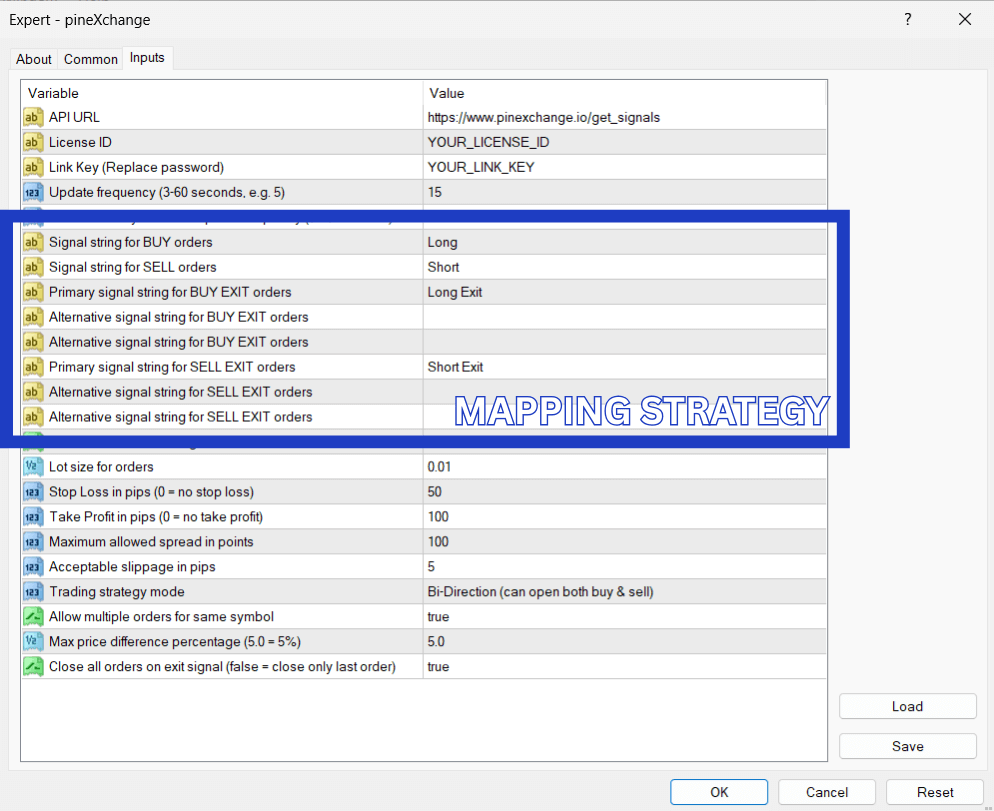Select the Primary signal string for BUY EXIT label
994x811 pixels.
[170, 292]
